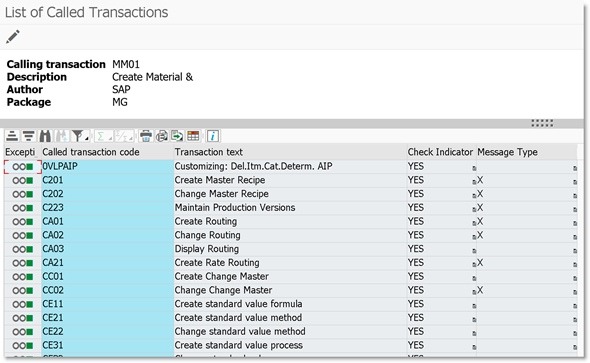Click the 'Create Material &' description value
The width and height of the screenshot is (590, 363).
[152, 77]
